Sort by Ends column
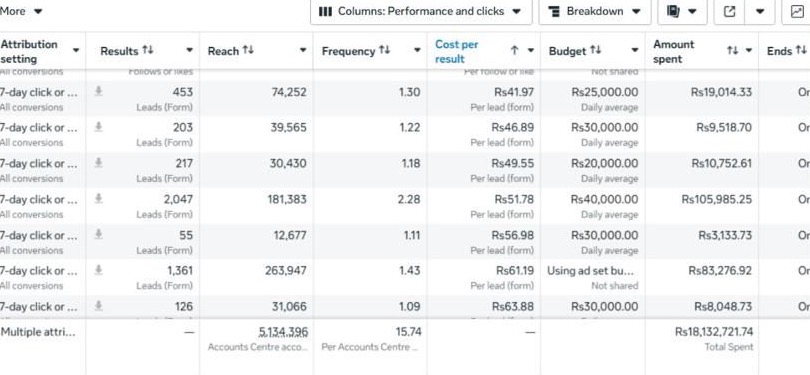Image resolution: width=810 pixels, height=375 pixels. [x=801, y=50]
